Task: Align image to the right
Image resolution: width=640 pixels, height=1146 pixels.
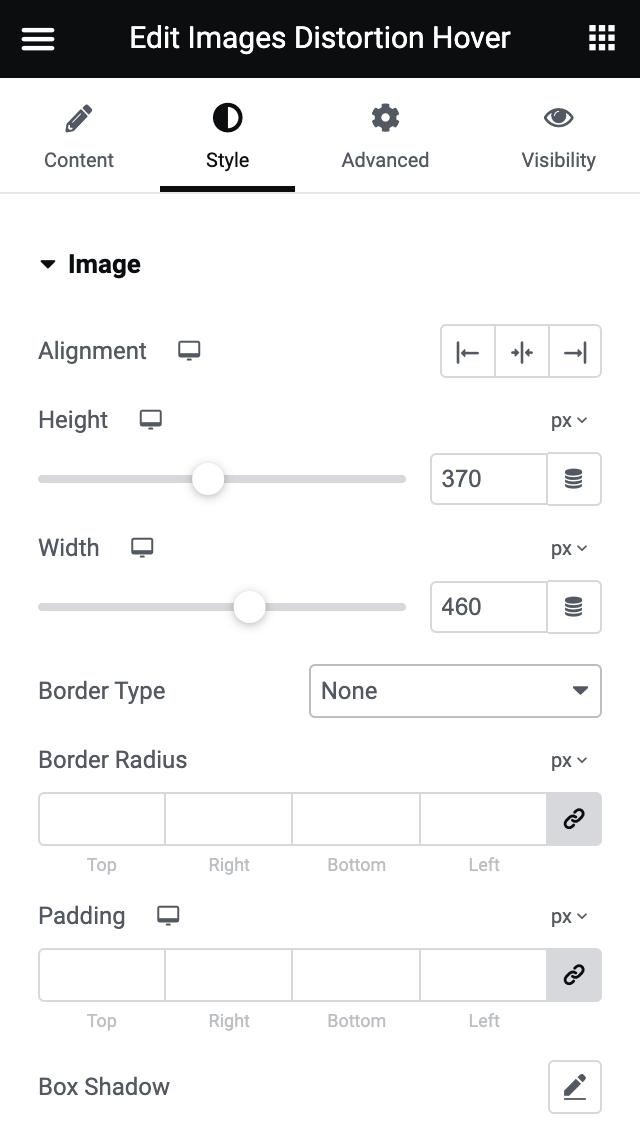Action: click(575, 352)
